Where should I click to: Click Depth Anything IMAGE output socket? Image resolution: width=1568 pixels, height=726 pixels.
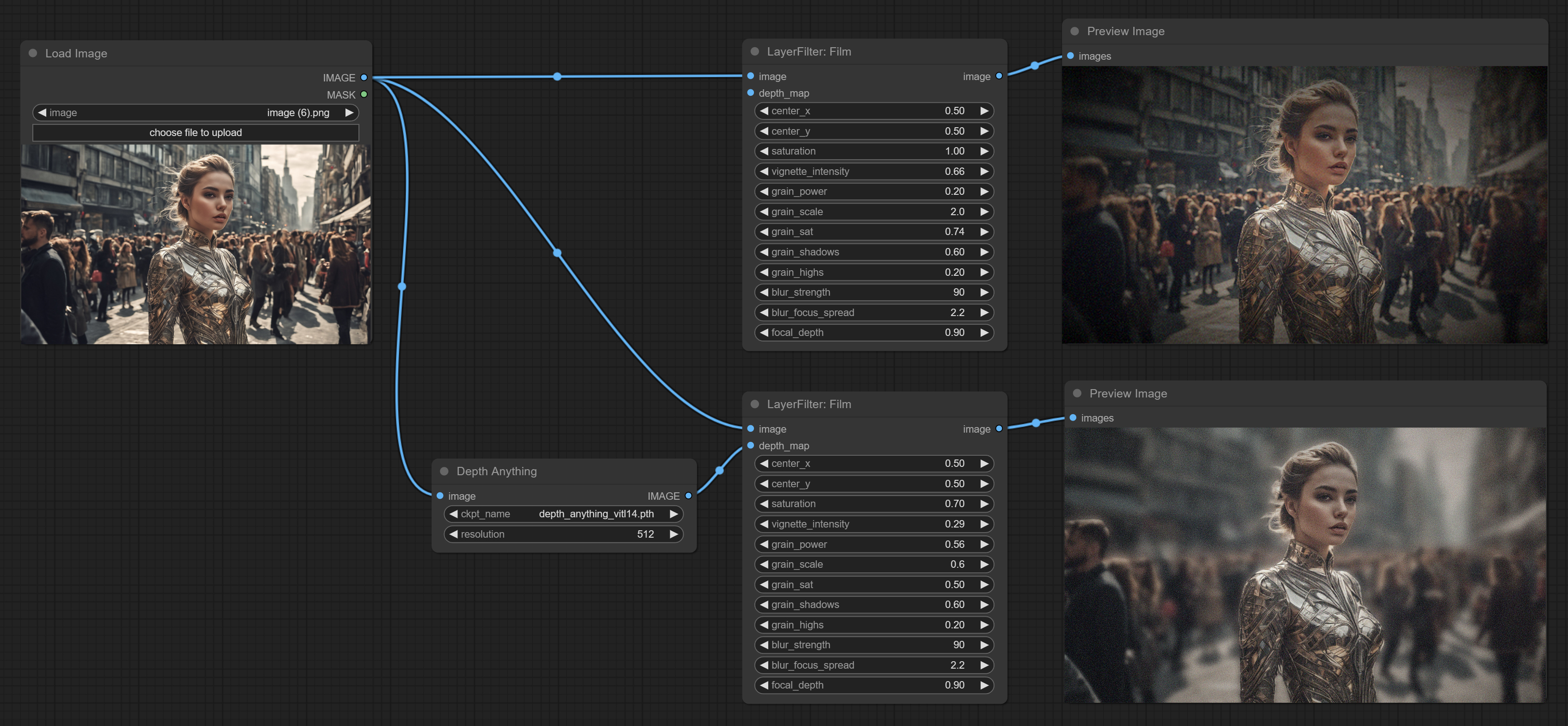point(688,496)
